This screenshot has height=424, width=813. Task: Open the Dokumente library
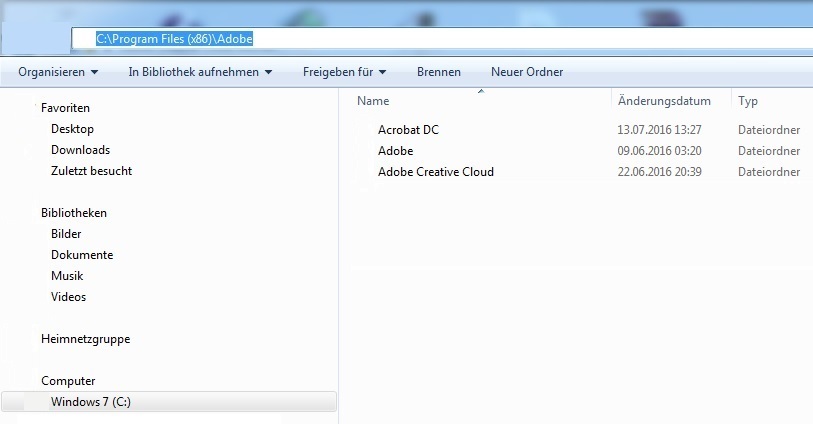coord(82,255)
